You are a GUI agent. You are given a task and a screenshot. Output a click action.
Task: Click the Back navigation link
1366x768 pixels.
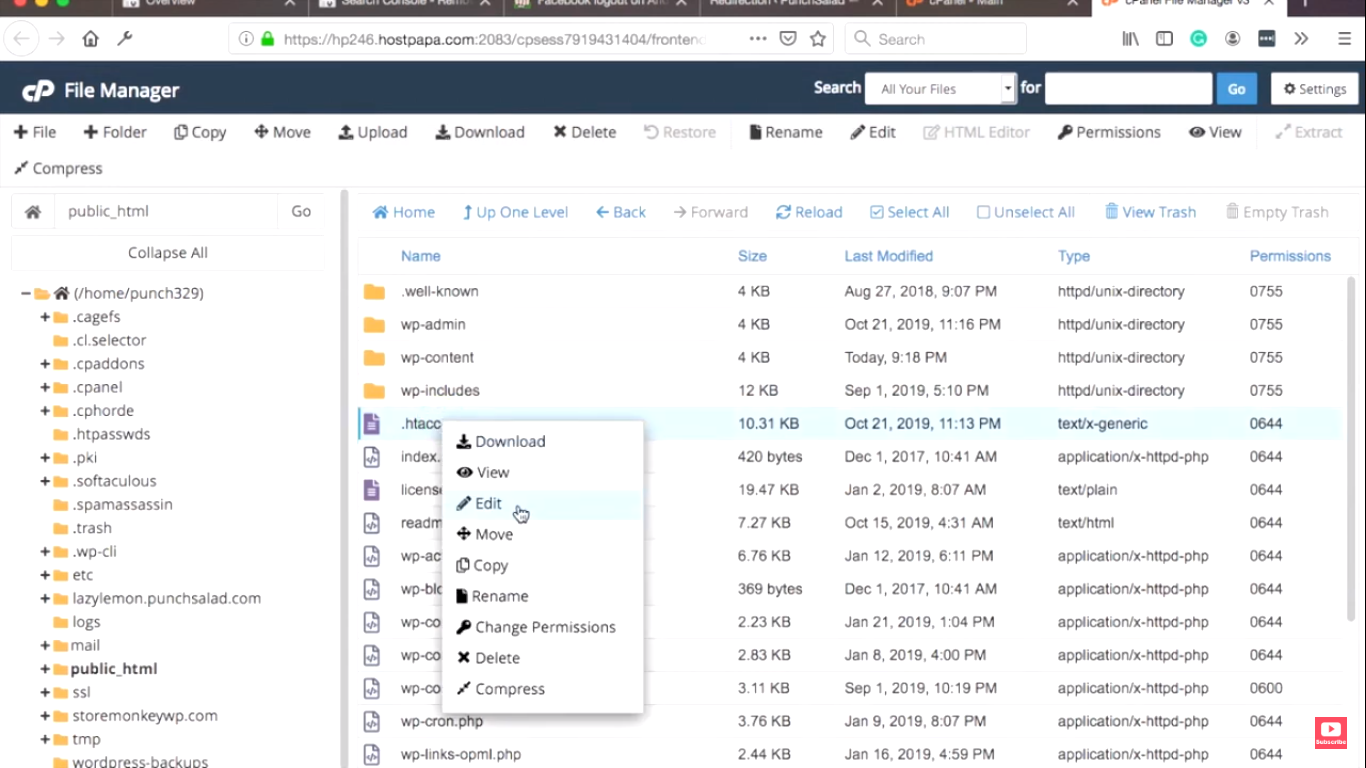pos(621,212)
